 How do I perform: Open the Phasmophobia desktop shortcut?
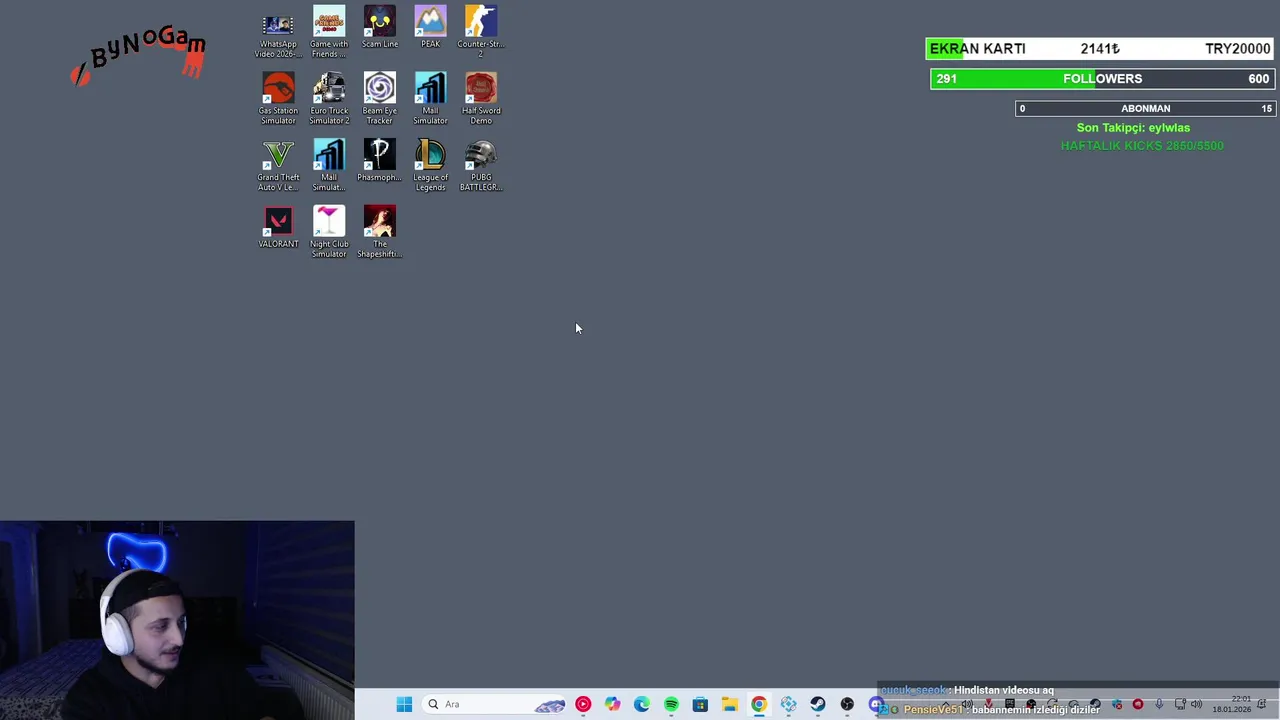click(x=380, y=160)
